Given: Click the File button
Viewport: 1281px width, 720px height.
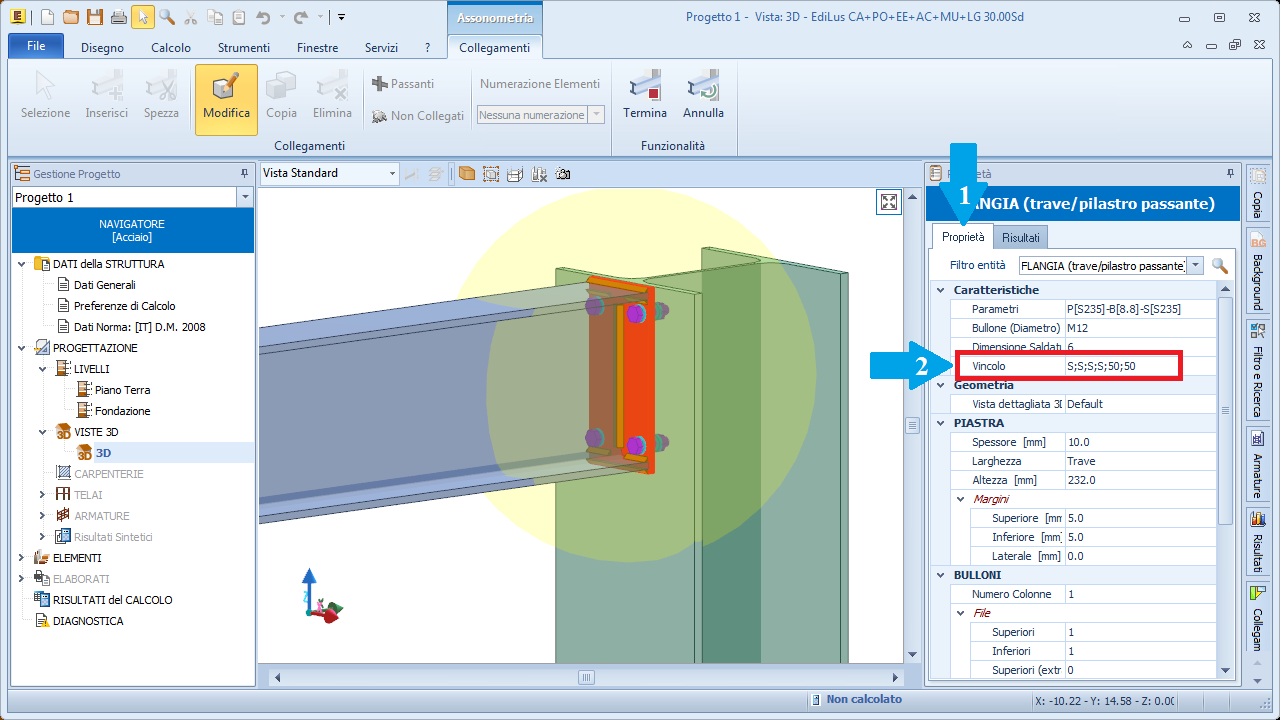Looking at the screenshot, I should tap(36, 47).
